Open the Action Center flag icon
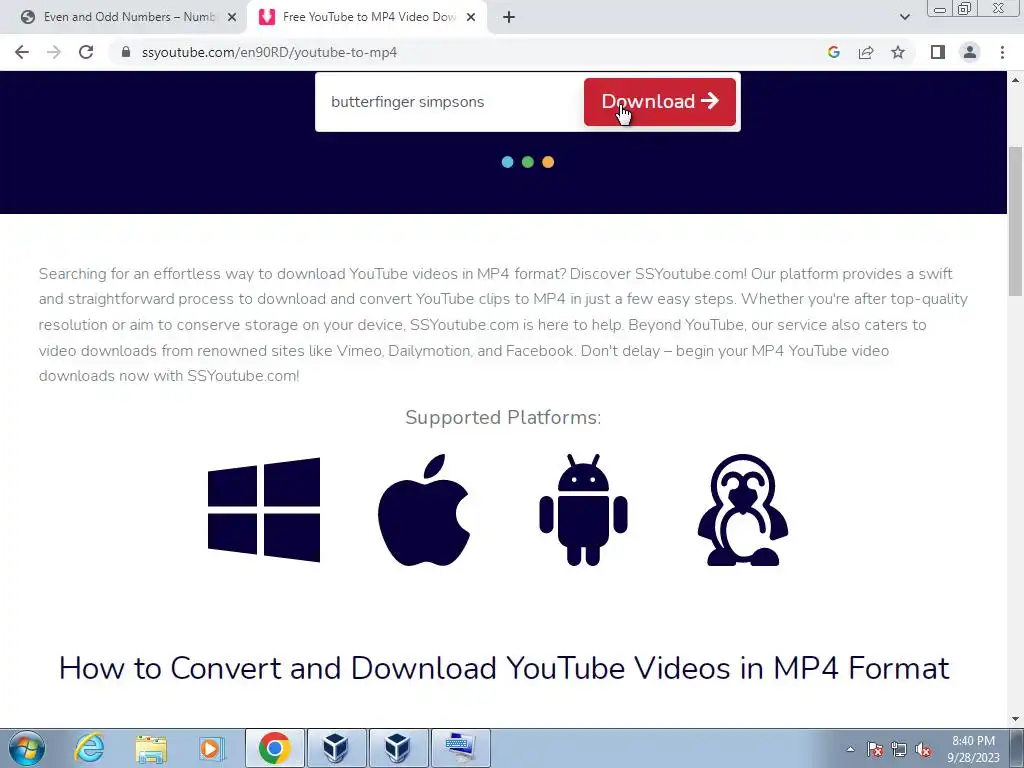 (x=875, y=750)
